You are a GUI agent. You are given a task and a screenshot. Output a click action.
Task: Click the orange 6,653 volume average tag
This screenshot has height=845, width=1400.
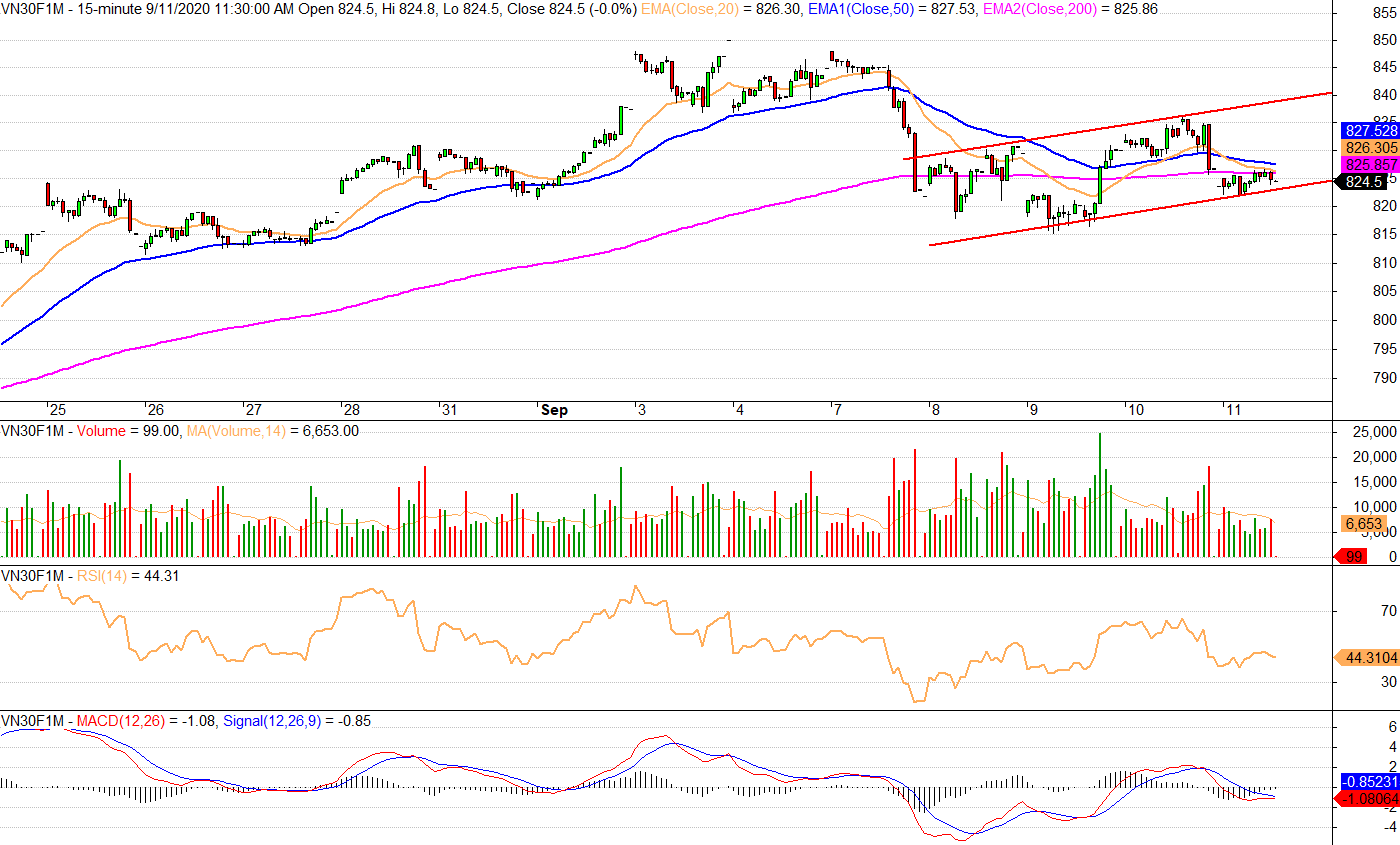(1363, 524)
